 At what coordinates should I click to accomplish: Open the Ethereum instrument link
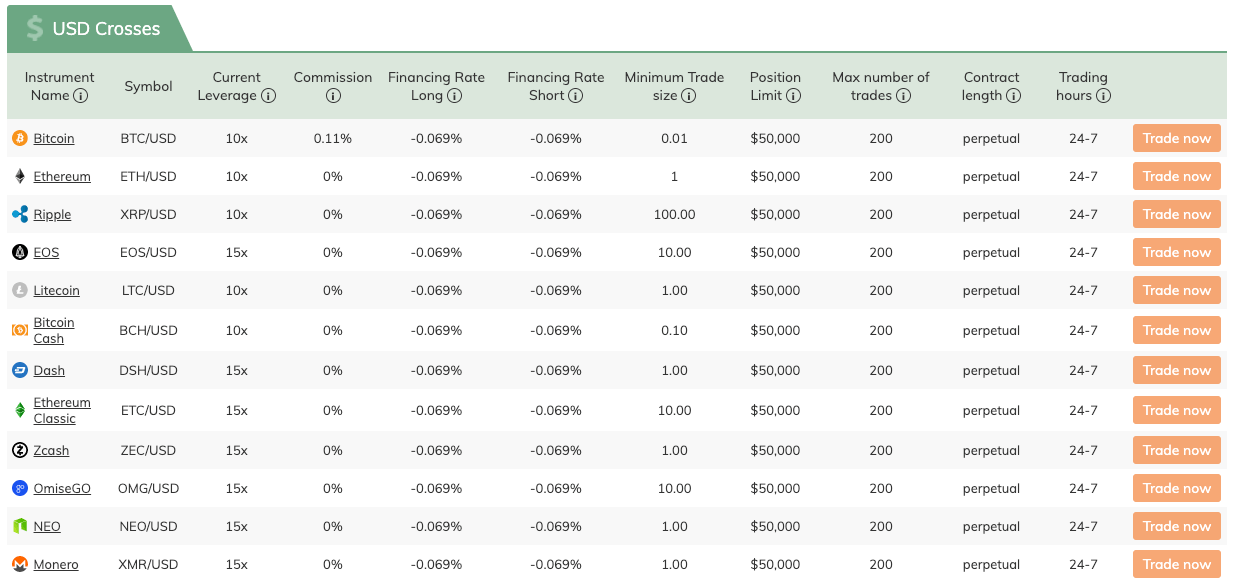pos(62,176)
